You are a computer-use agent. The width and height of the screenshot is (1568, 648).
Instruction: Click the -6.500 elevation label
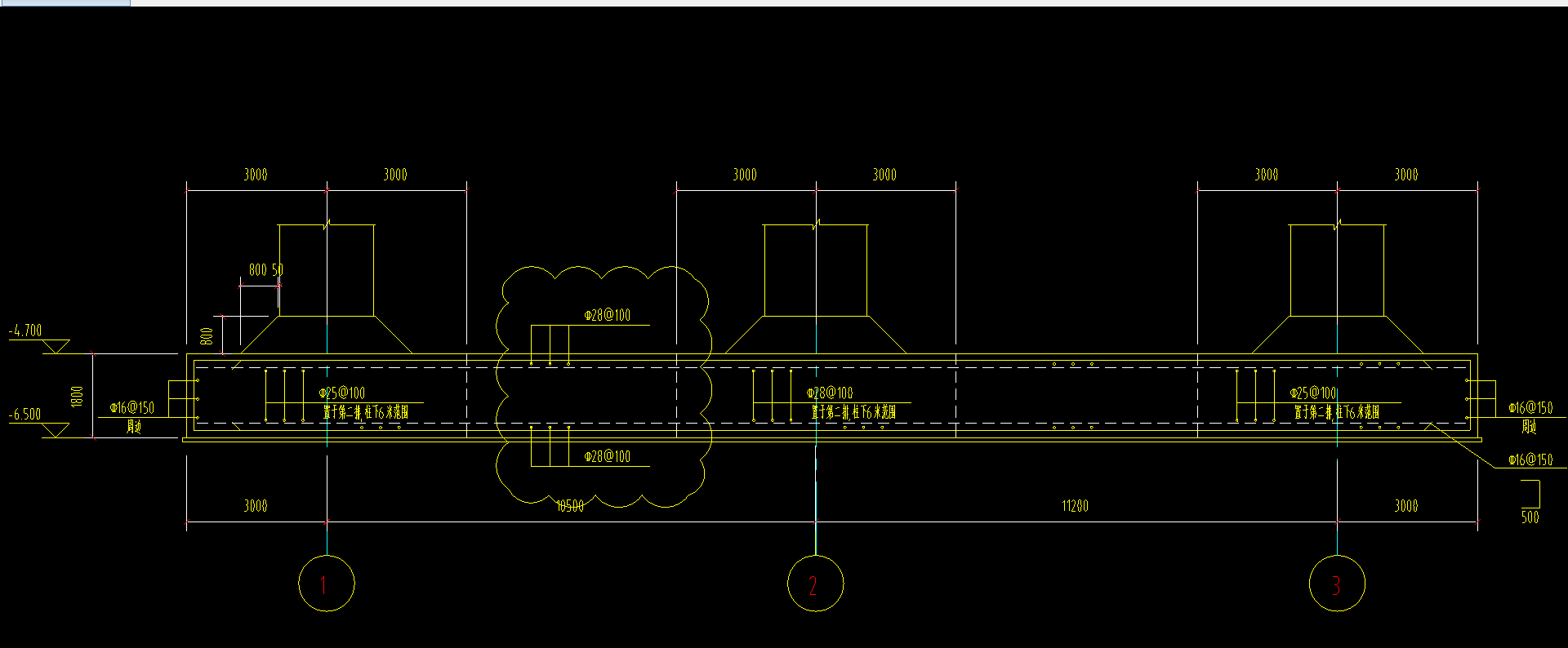click(x=25, y=414)
